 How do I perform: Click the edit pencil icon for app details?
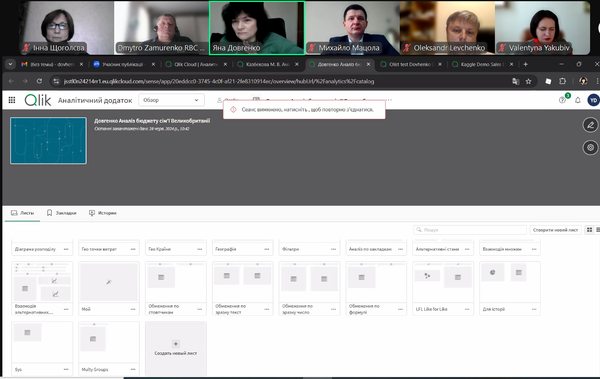(x=590, y=125)
